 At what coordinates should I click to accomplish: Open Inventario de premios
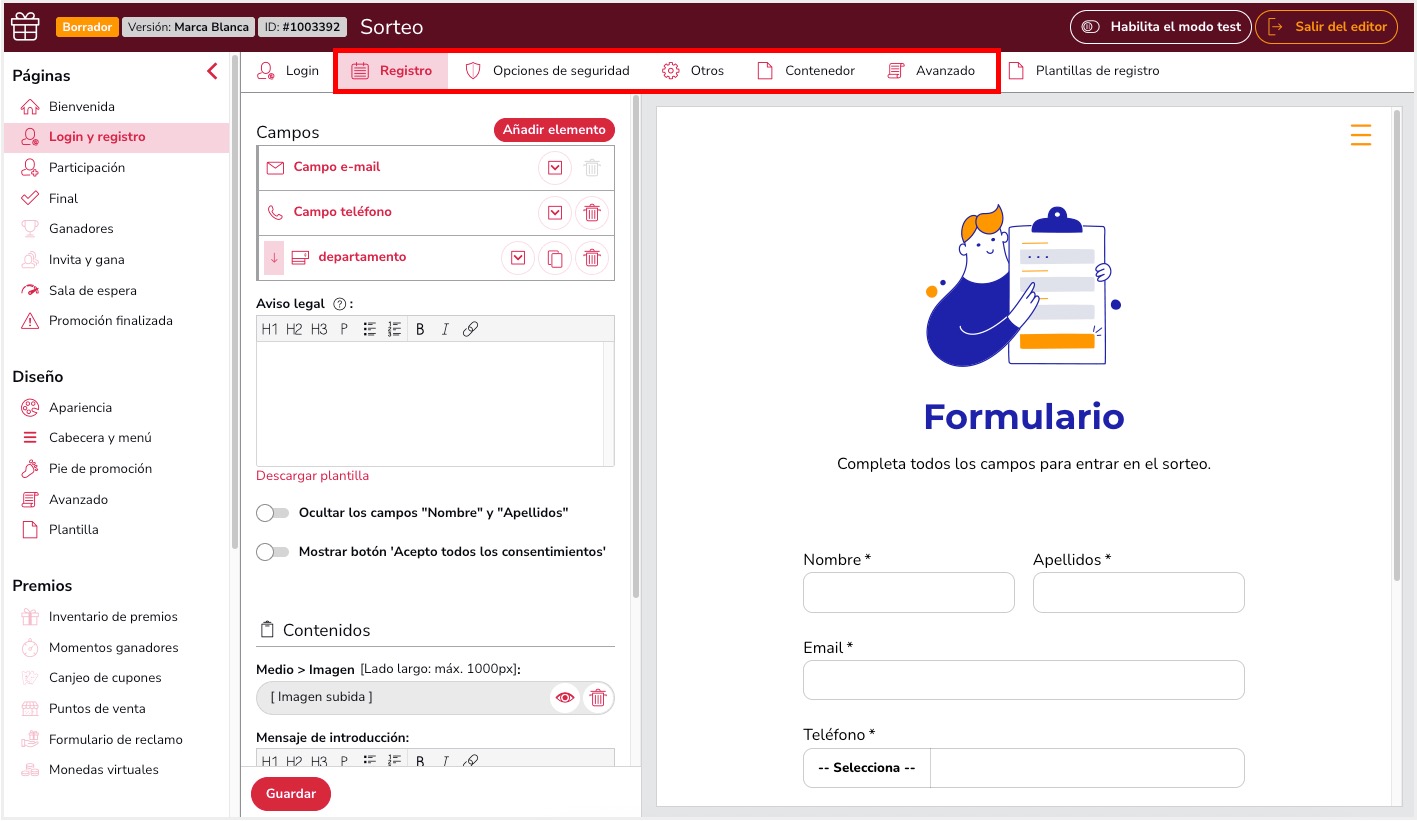coord(114,616)
